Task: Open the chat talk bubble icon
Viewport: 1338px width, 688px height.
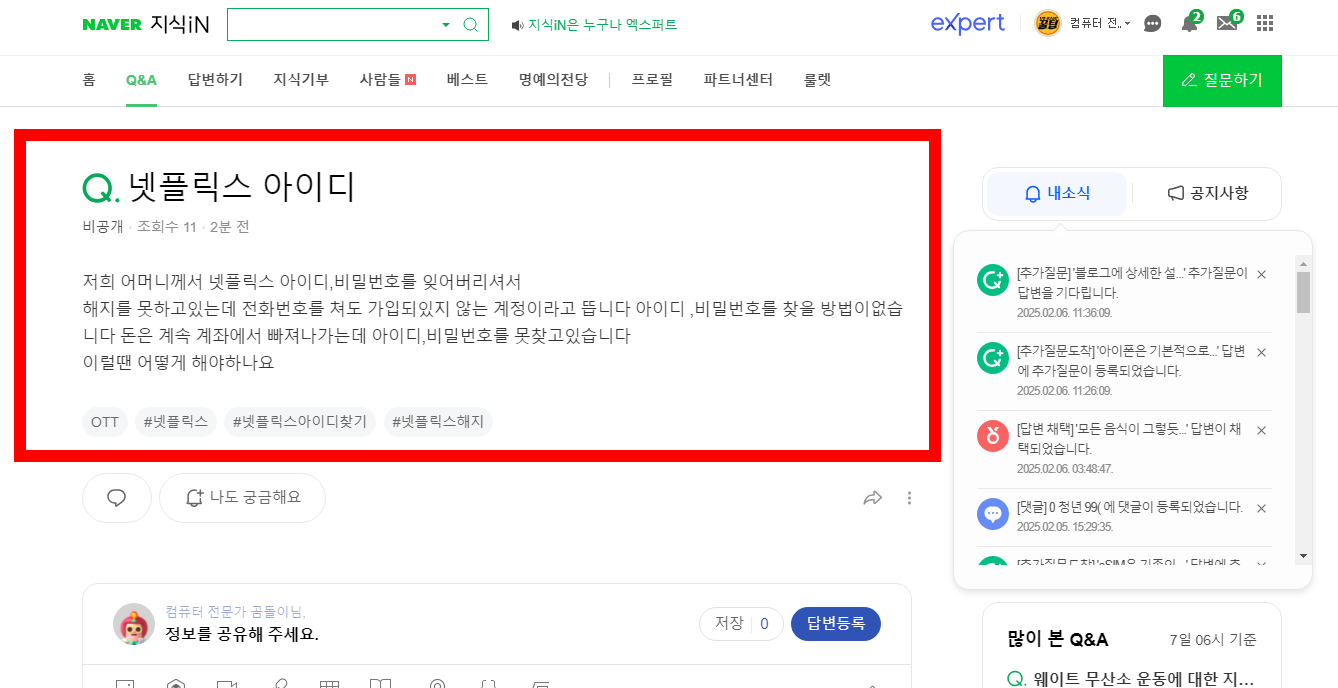Action: [x=1153, y=23]
